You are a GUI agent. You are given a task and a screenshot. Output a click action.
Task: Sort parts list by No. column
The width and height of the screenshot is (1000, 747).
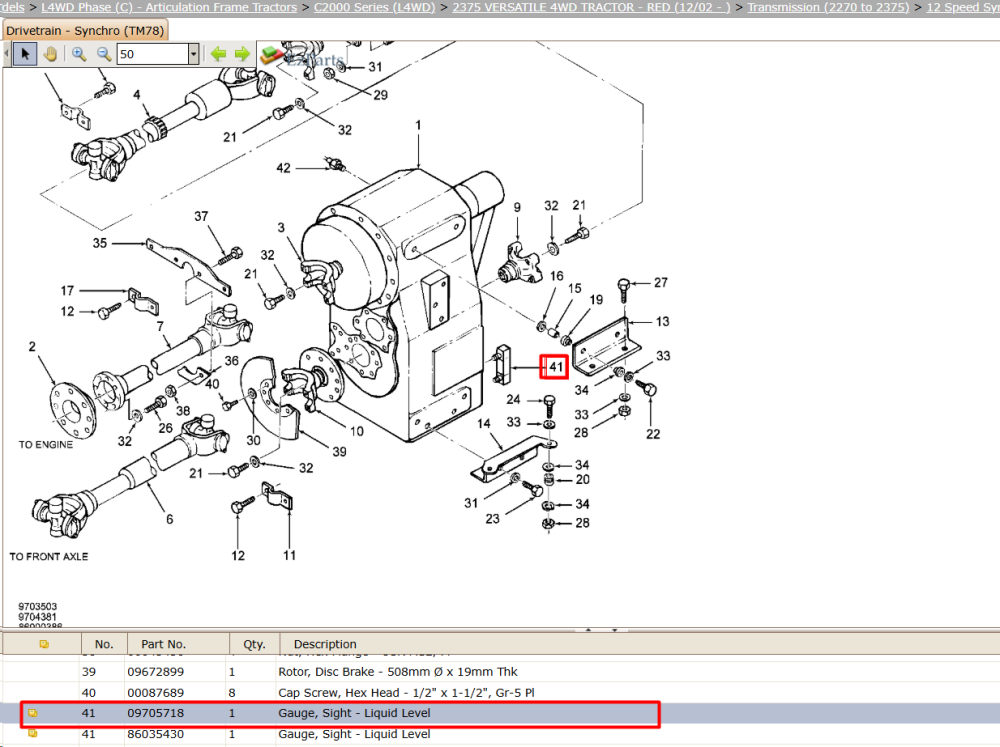(104, 644)
